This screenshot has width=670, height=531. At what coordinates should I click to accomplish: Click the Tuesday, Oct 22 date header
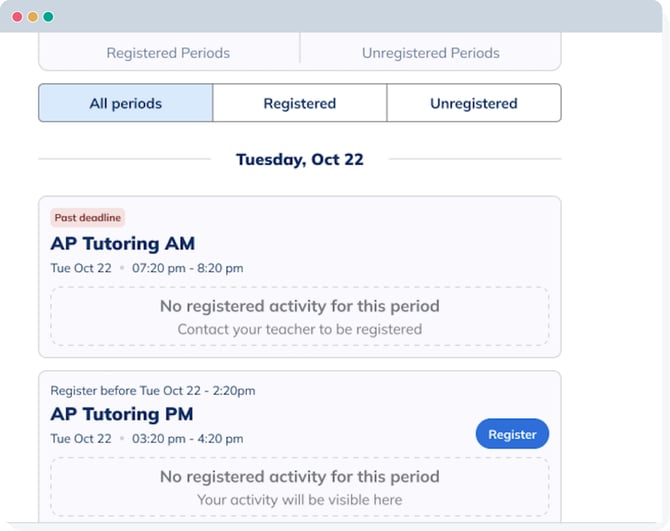coord(299,159)
